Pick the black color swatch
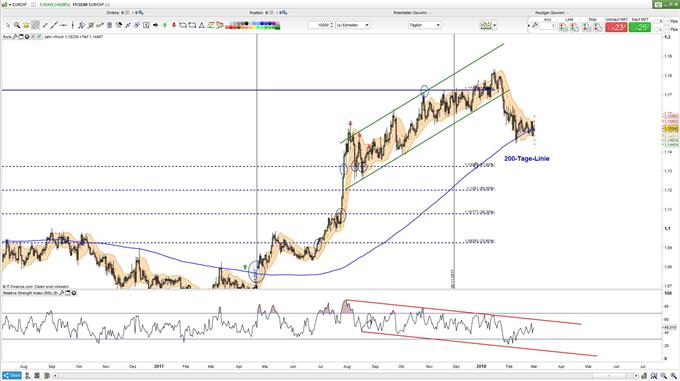 click(246, 23)
